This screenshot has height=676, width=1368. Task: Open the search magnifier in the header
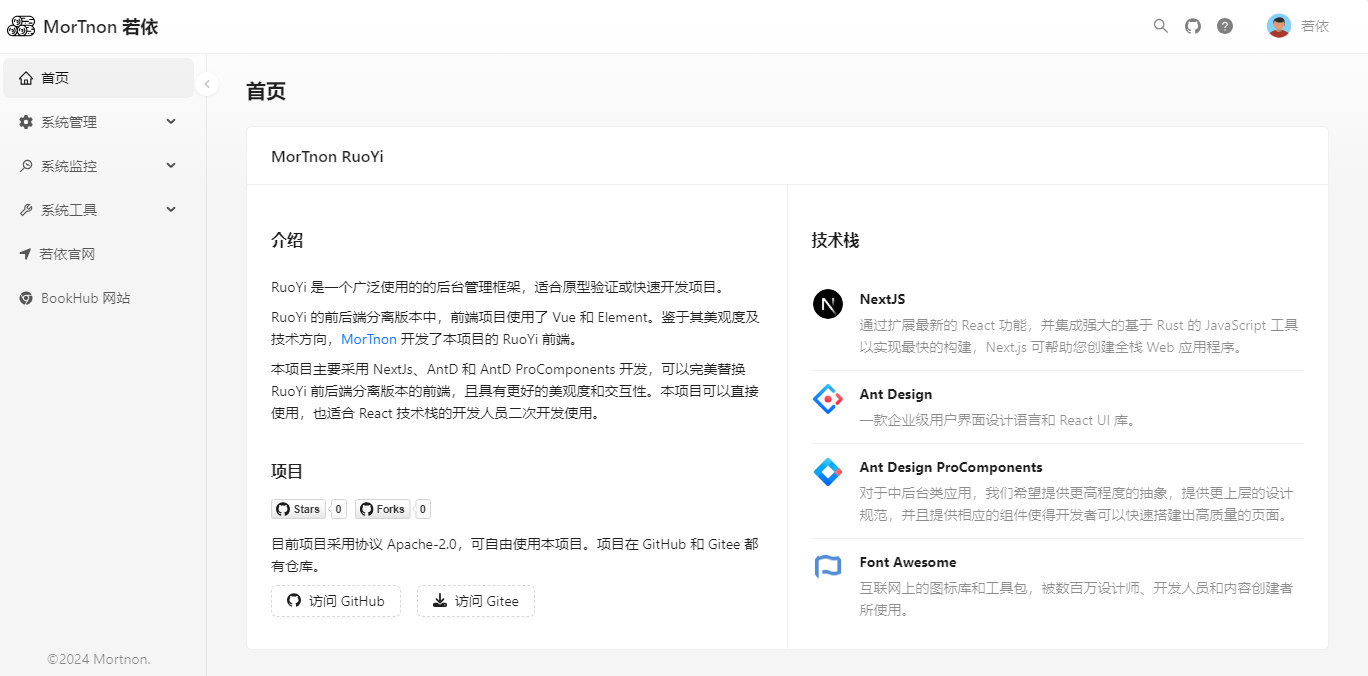(1160, 26)
